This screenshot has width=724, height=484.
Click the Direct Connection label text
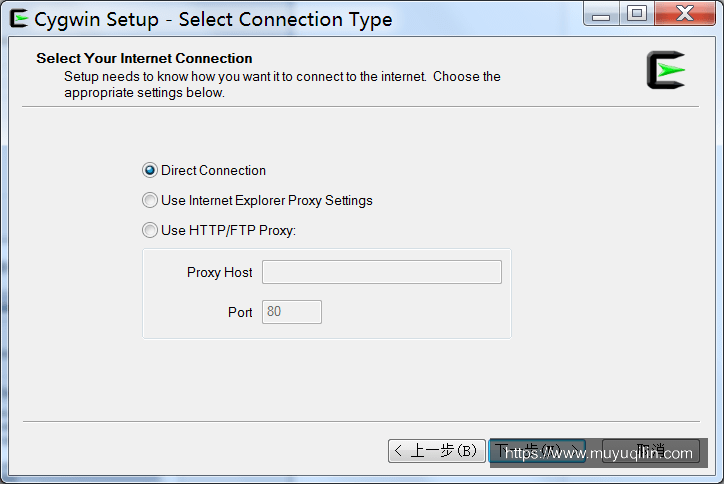coord(213,170)
